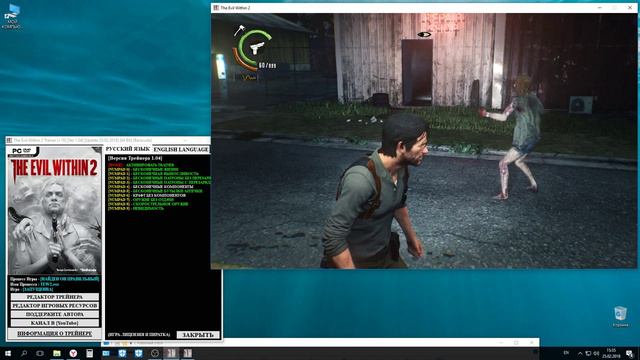
Task: Open My Computer desktop icon
Action: coord(11,17)
